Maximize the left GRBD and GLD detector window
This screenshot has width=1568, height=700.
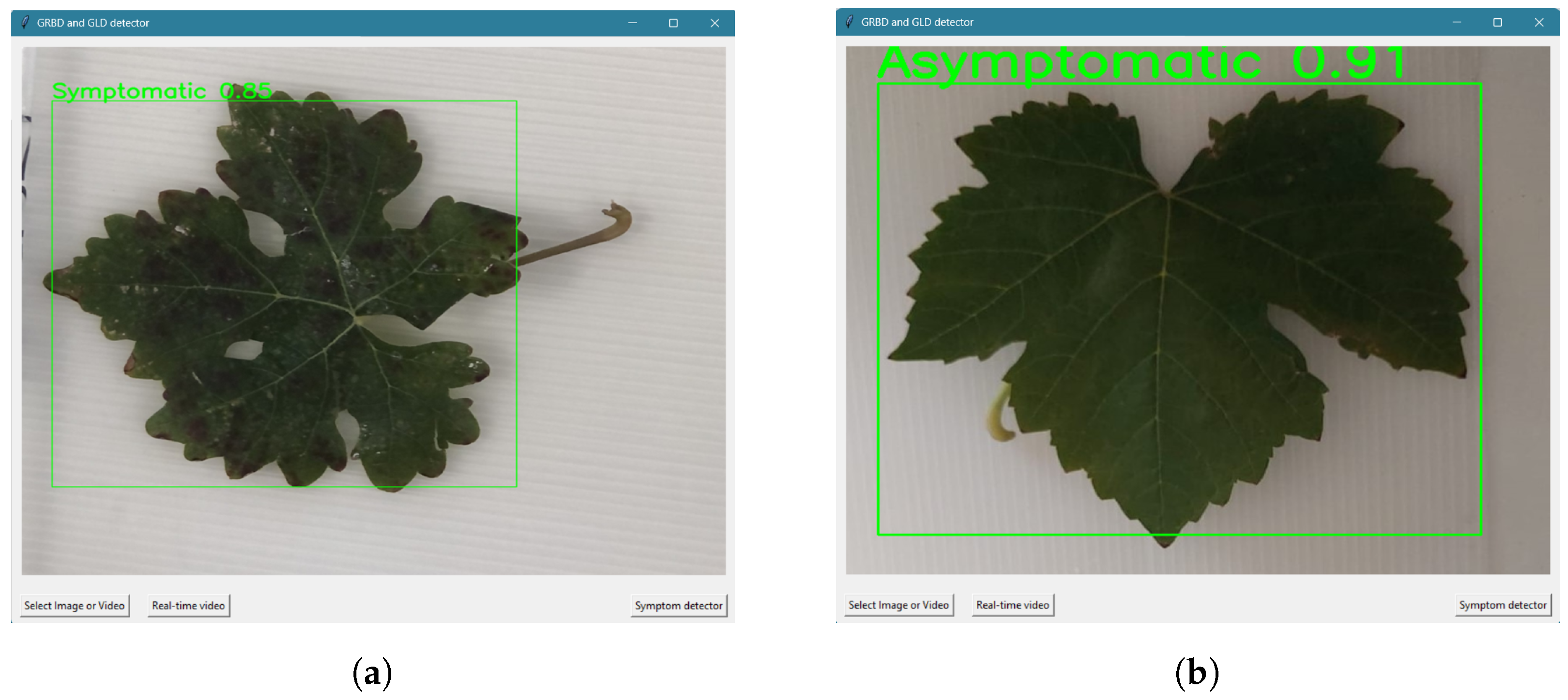click(673, 23)
